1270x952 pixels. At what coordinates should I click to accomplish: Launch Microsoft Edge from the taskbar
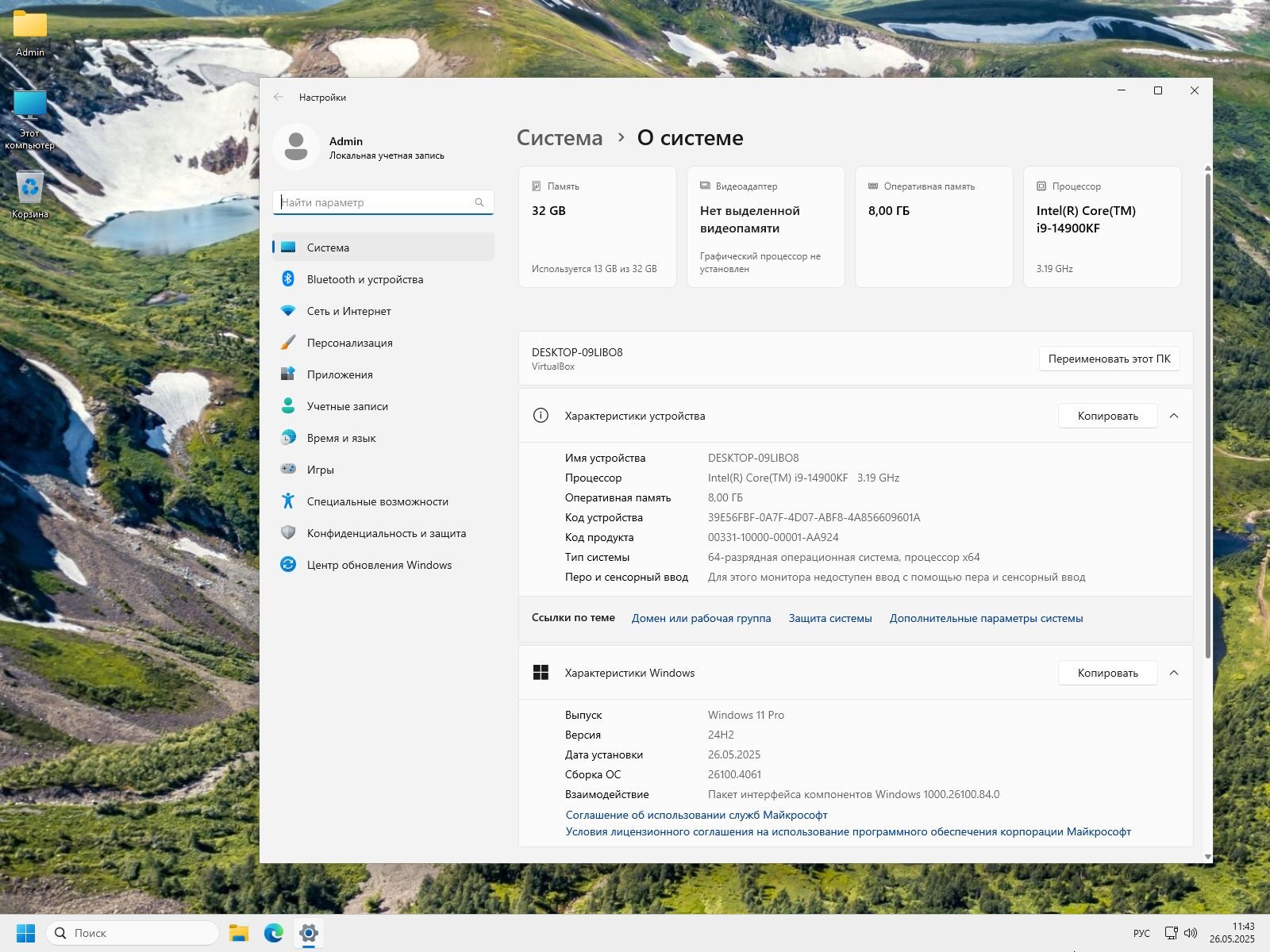pyautogui.click(x=274, y=933)
